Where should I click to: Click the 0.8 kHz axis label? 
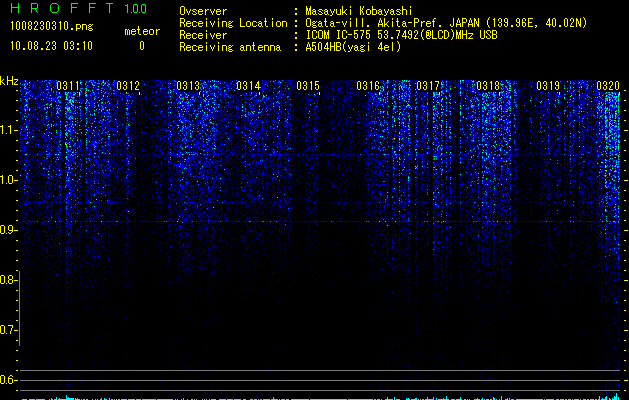(8, 280)
